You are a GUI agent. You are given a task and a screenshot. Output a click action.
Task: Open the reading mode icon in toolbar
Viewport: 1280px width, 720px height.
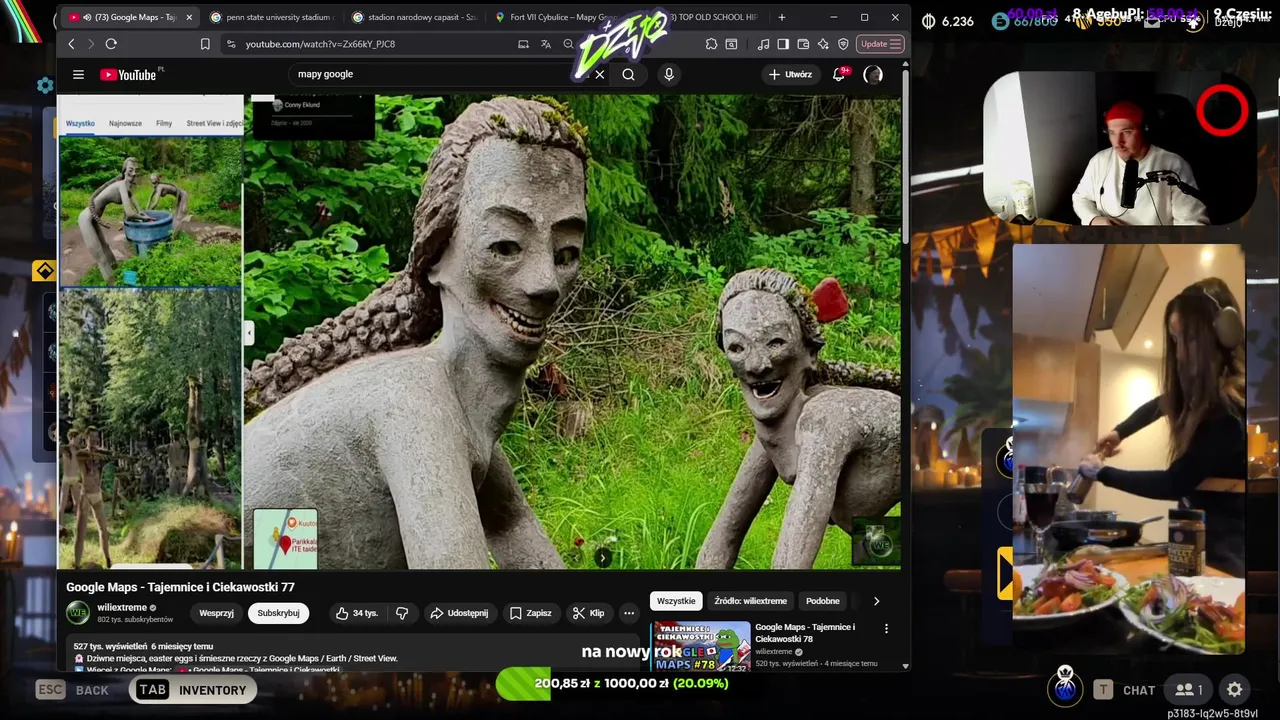click(x=731, y=44)
